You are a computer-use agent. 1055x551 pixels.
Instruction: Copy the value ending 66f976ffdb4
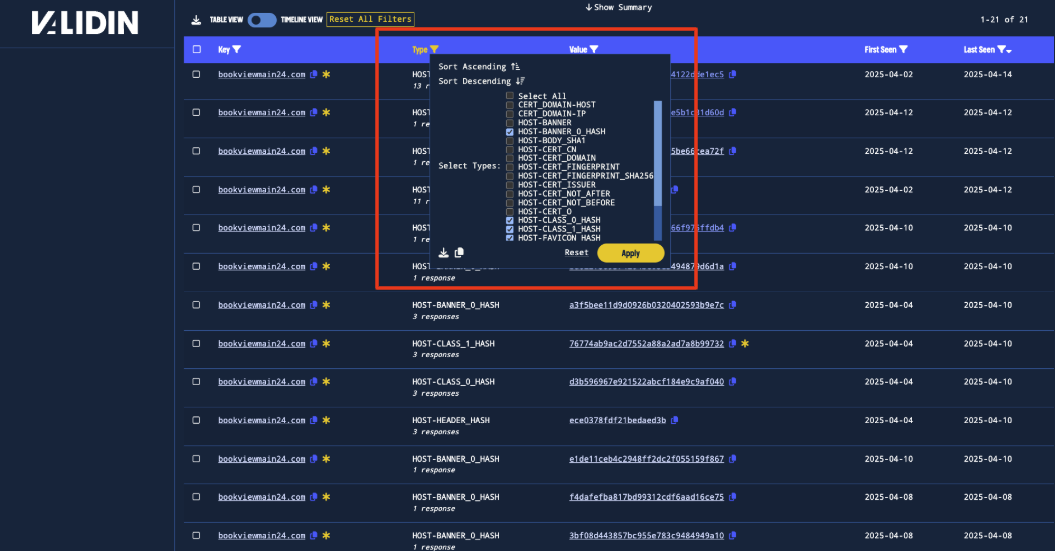[x=733, y=227]
